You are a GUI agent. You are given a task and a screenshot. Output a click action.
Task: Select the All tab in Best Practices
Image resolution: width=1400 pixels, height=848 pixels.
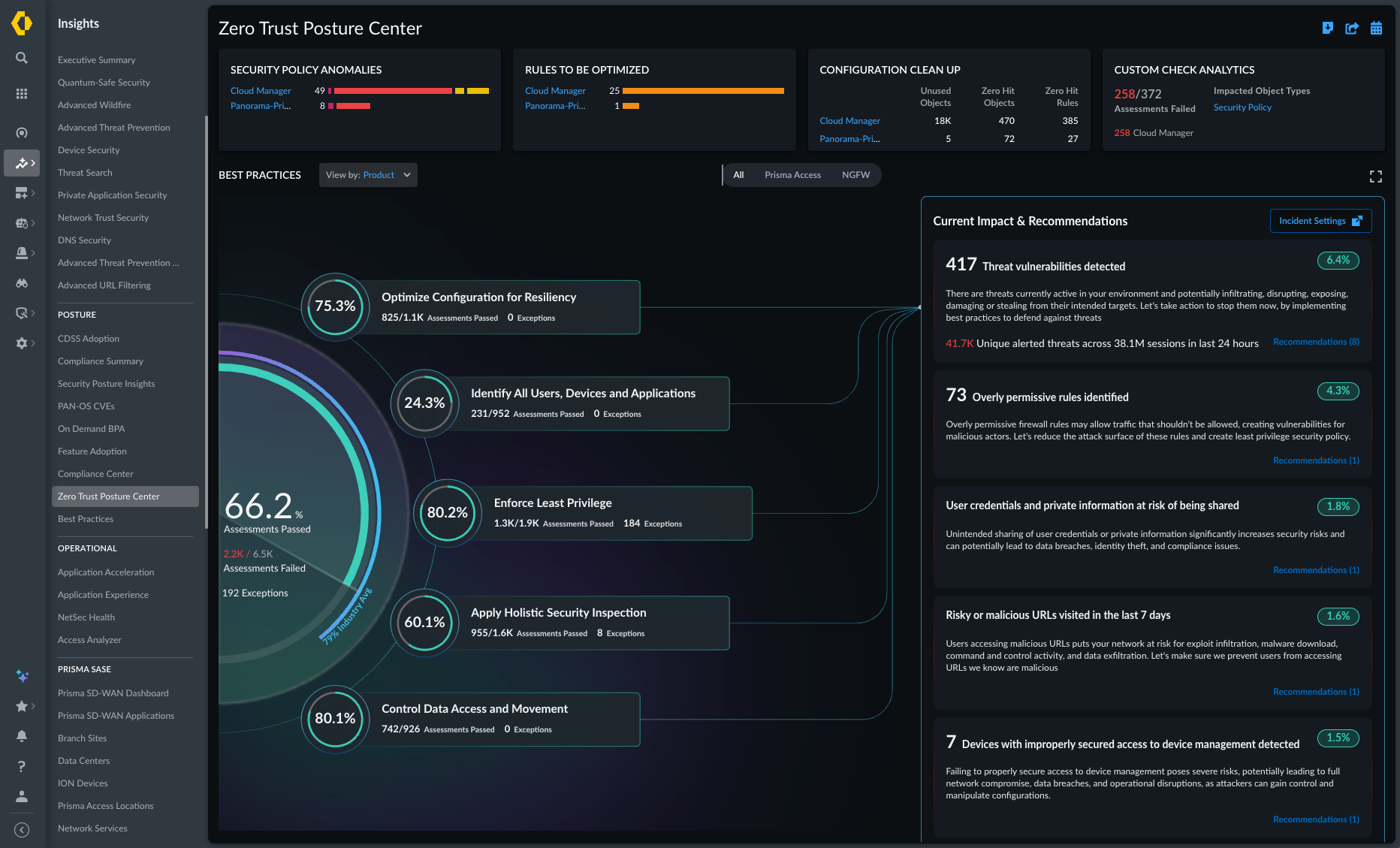coord(739,175)
